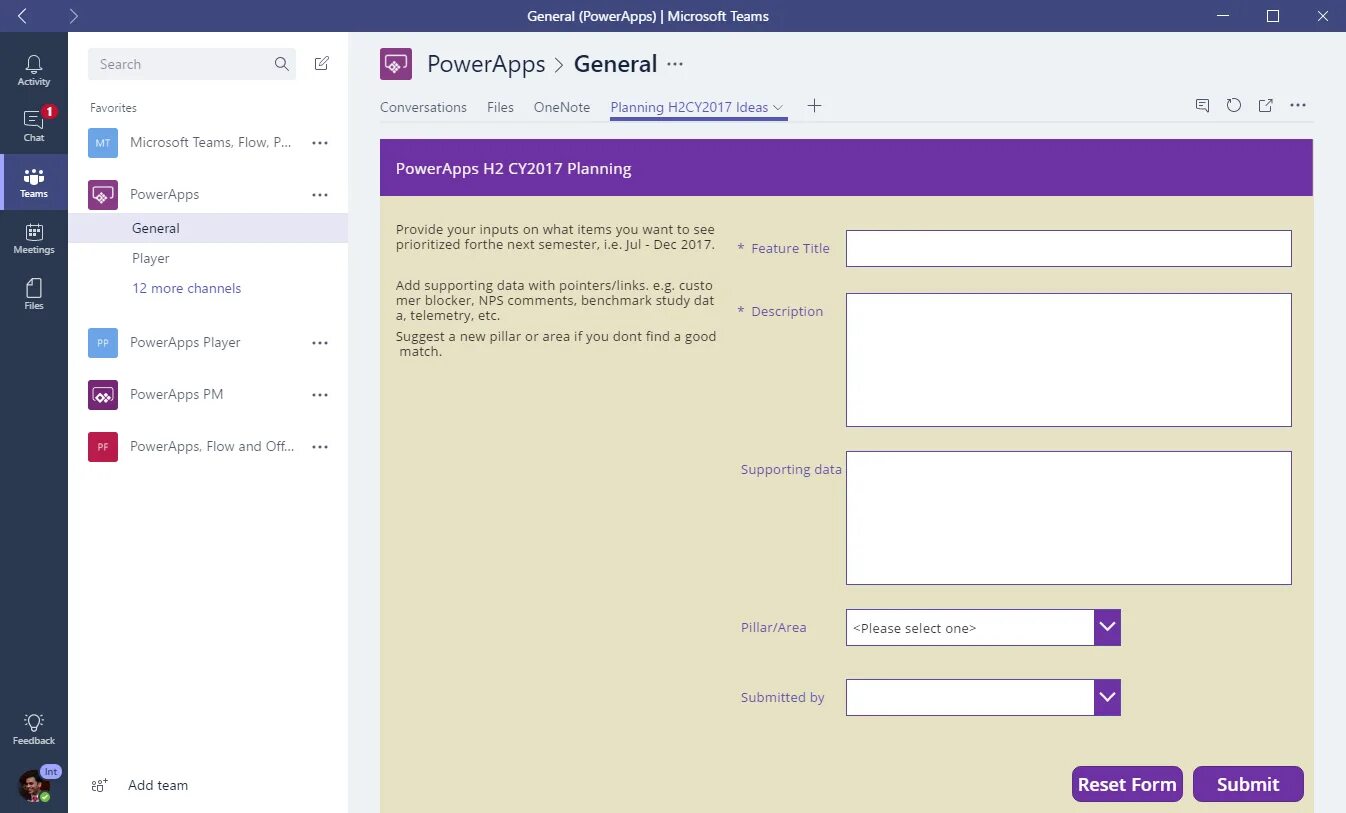The image size is (1346, 813).
Task: Expand the Planning H2CY2017 Ideas tab chevron
Action: (778, 107)
